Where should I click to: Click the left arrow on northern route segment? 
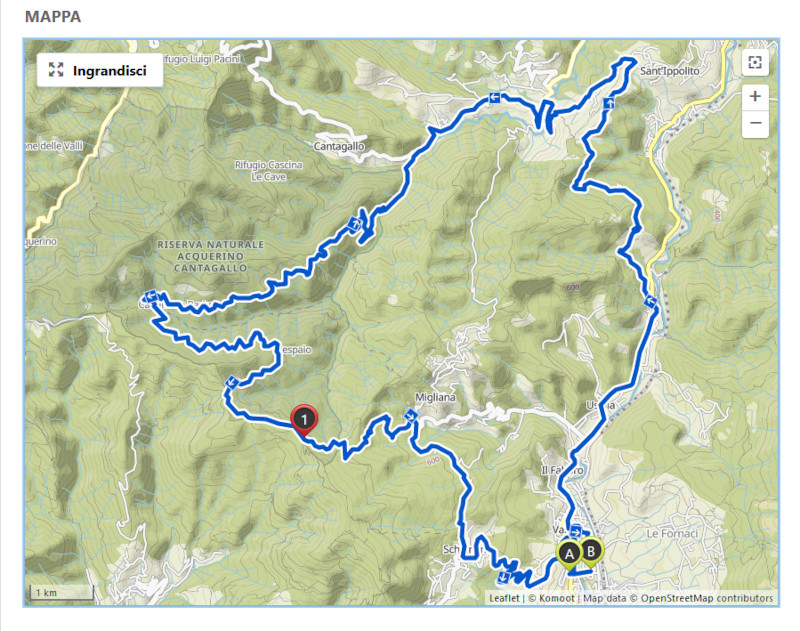coord(494,97)
